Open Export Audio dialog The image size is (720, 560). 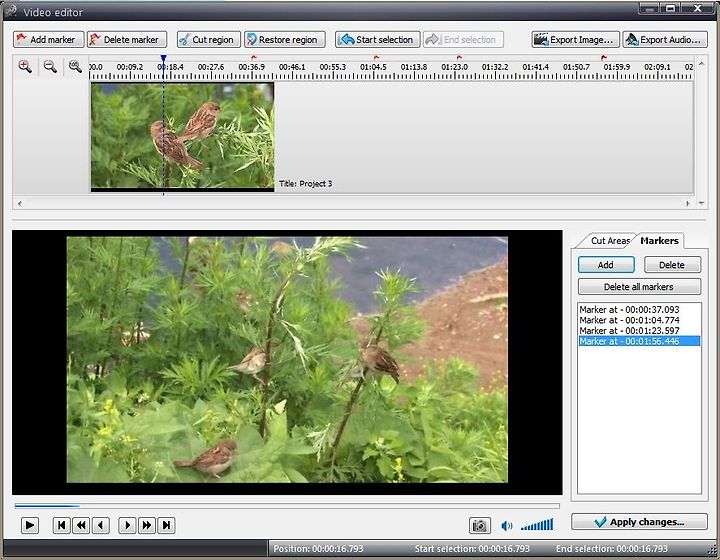[x=665, y=39]
